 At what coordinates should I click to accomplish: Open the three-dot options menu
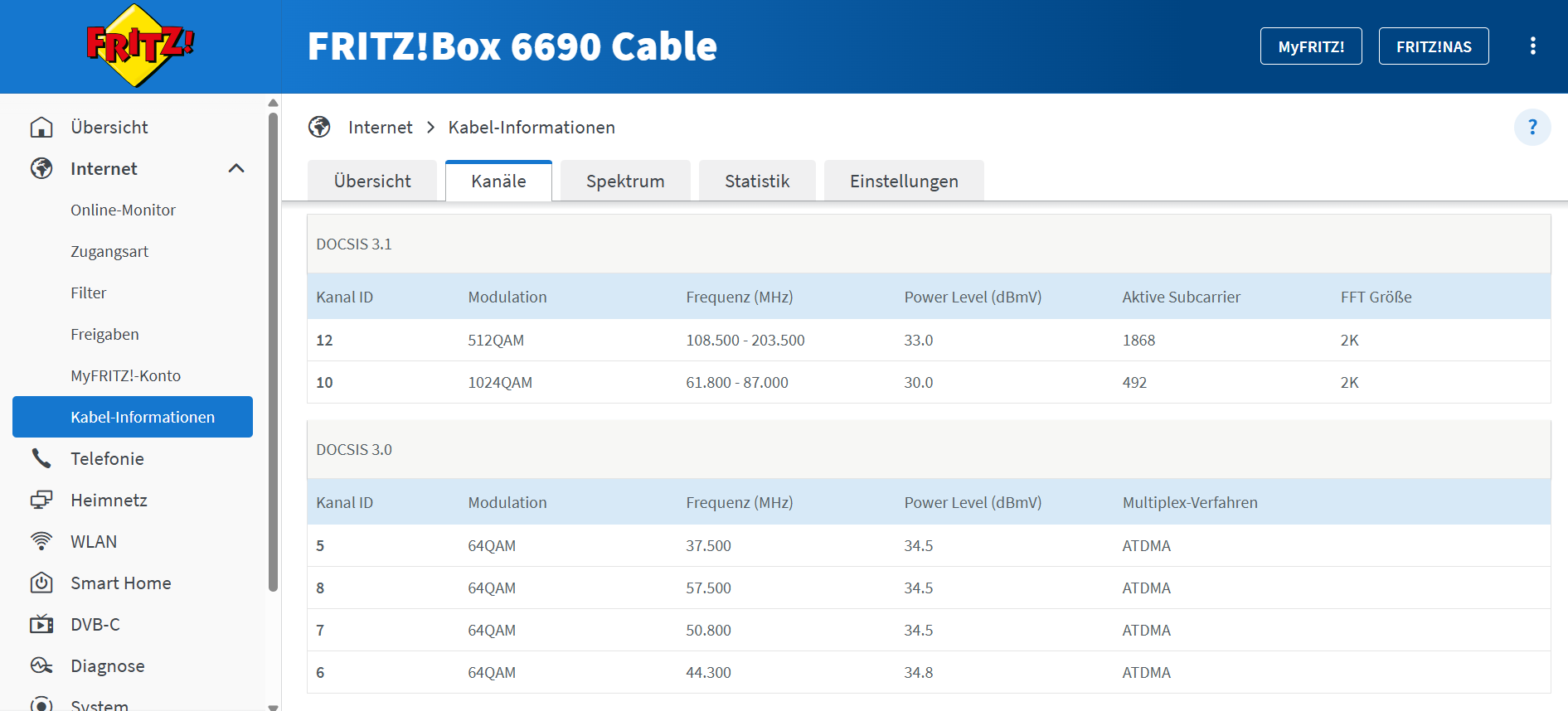coord(1532,46)
